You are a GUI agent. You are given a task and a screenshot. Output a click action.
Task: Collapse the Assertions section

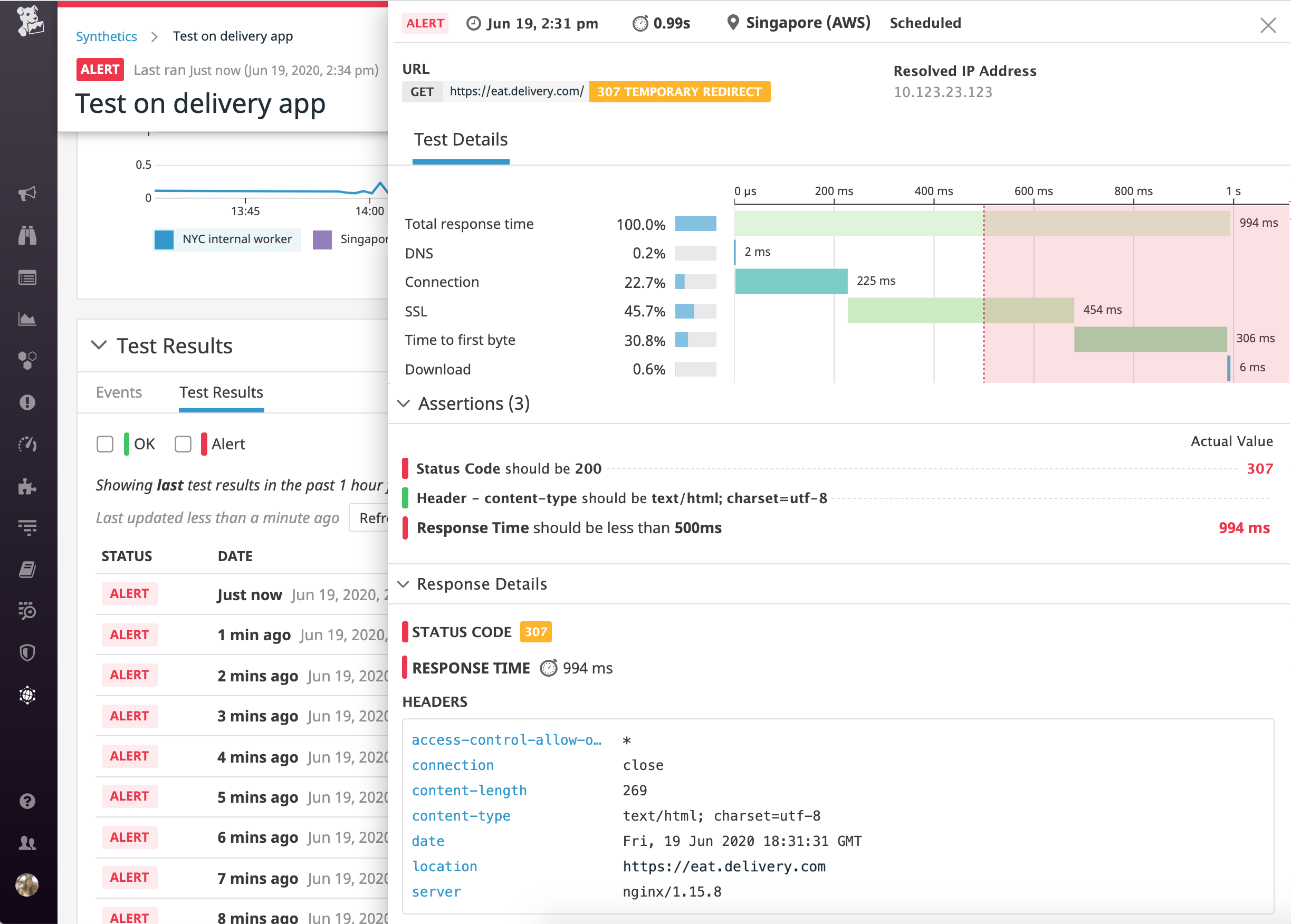pyautogui.click(x=404, y=403)
